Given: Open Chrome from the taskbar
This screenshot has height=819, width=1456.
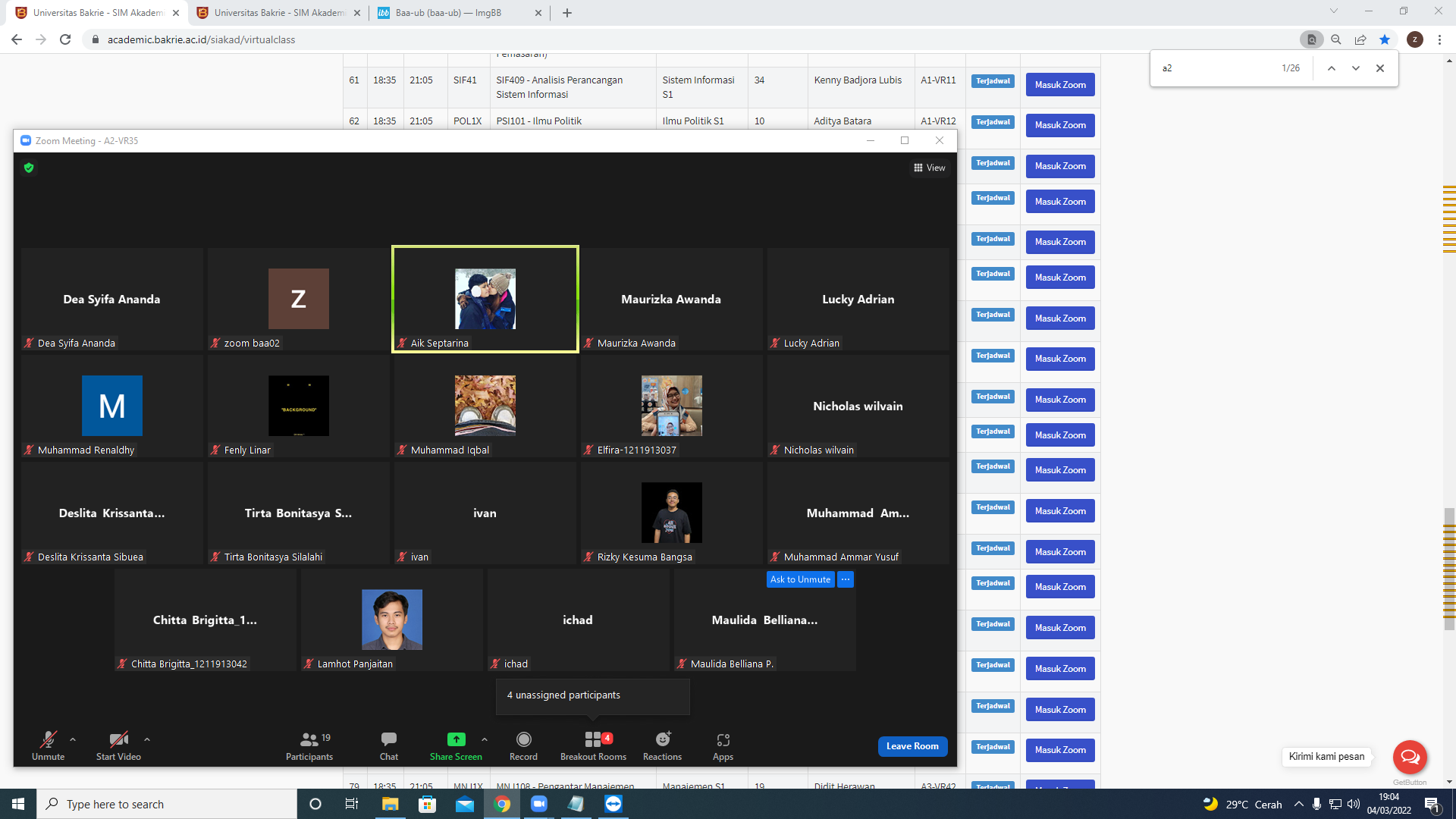Looking at the screenshot, I should tap(502, 804).
